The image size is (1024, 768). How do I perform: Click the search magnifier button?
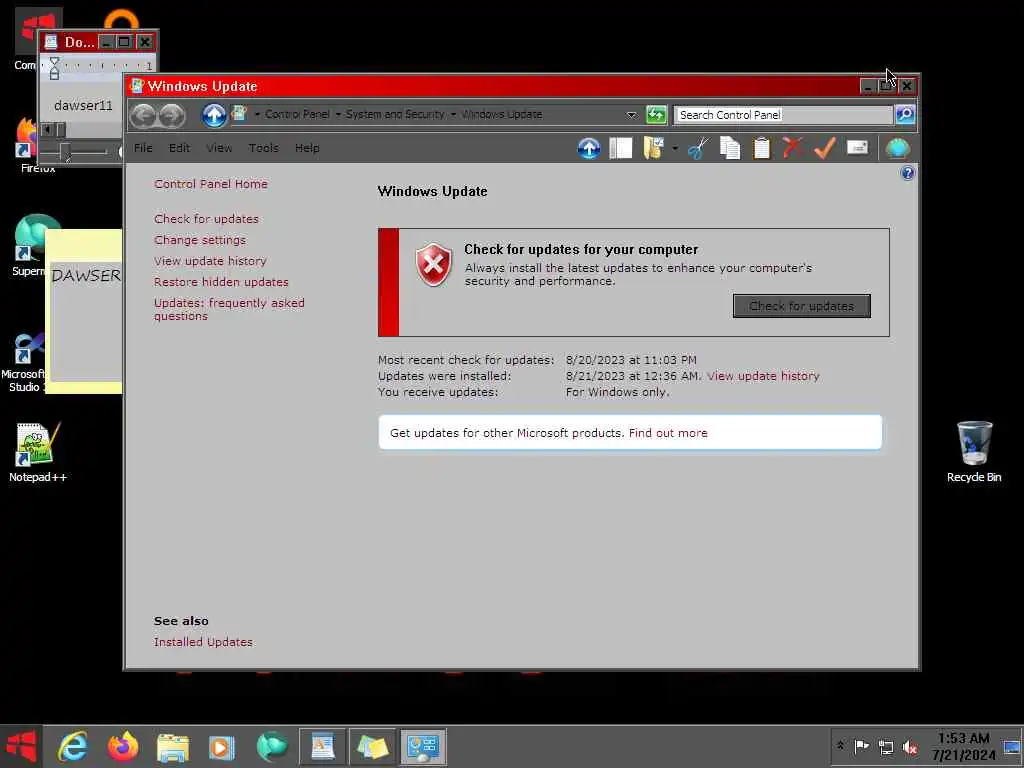point(905,114)
